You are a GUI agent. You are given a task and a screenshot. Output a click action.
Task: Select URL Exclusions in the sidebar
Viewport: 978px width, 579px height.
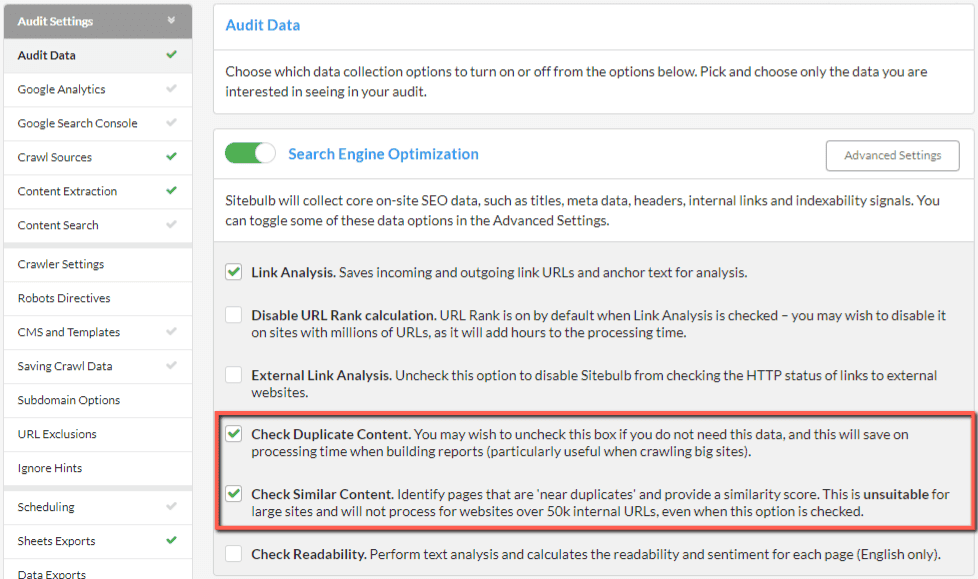coord(98,434)
